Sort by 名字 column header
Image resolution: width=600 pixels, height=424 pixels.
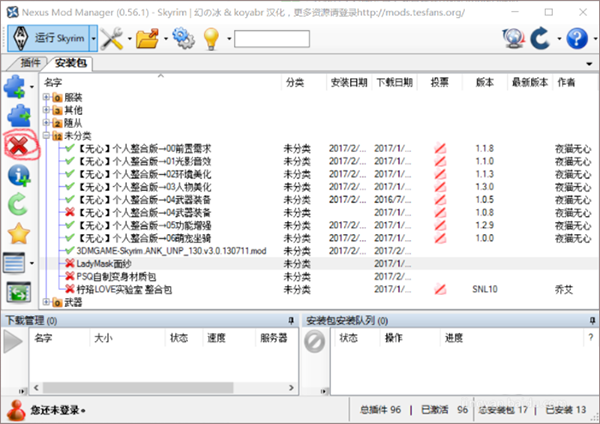point(53,82)
